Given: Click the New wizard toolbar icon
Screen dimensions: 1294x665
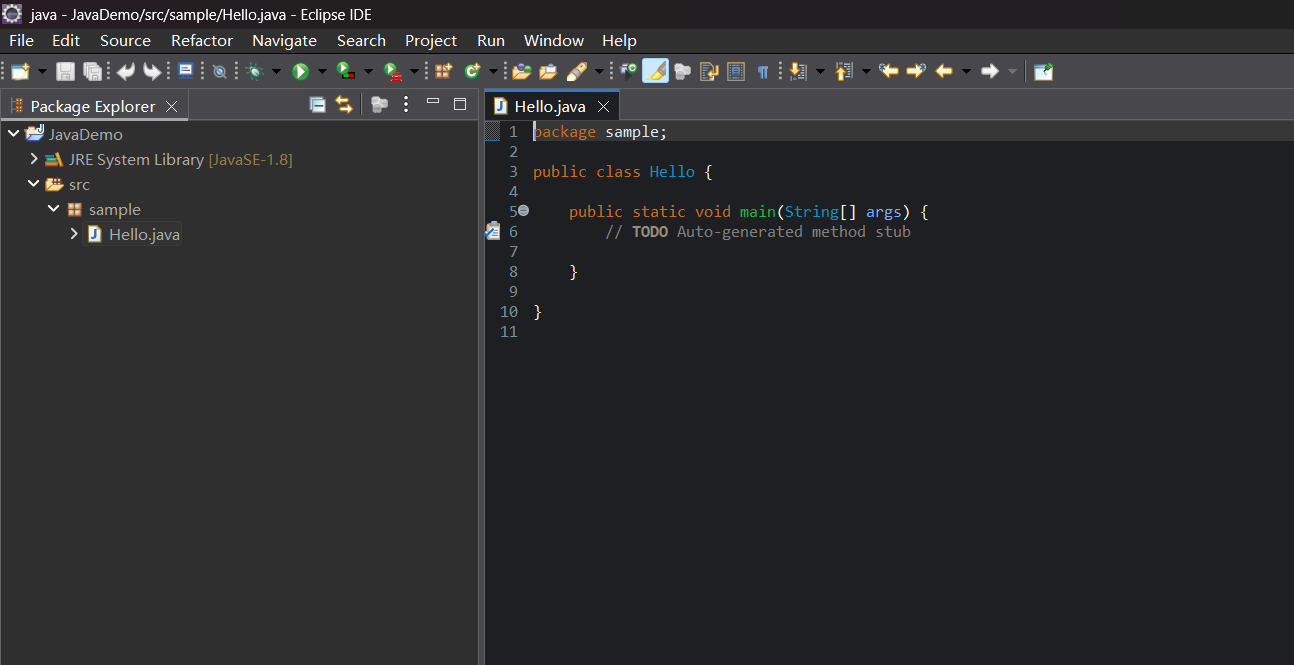Looking at the screenshot, I should (x=20, y=71).
